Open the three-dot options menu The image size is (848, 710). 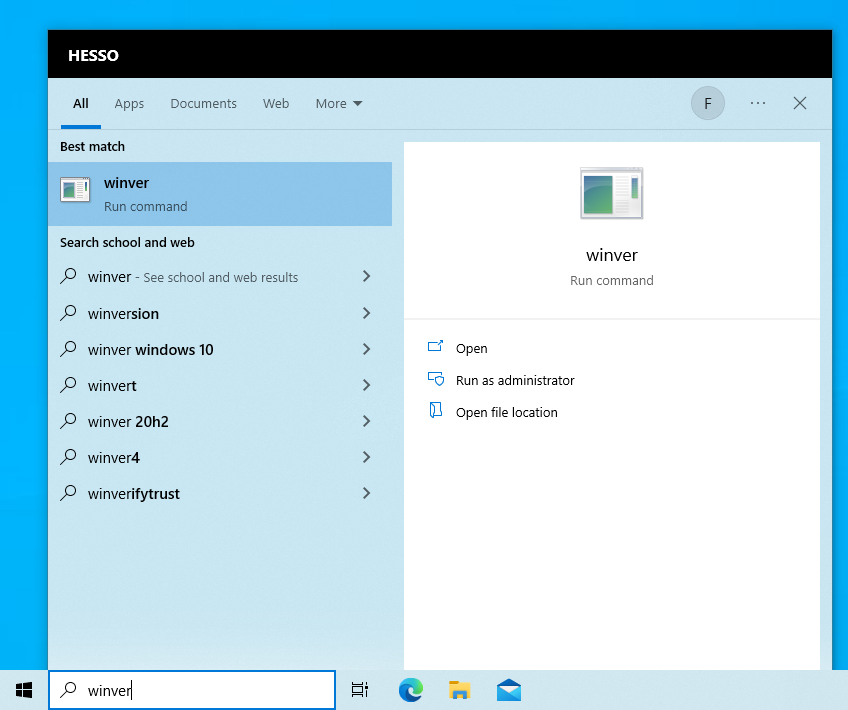point(758,103)
